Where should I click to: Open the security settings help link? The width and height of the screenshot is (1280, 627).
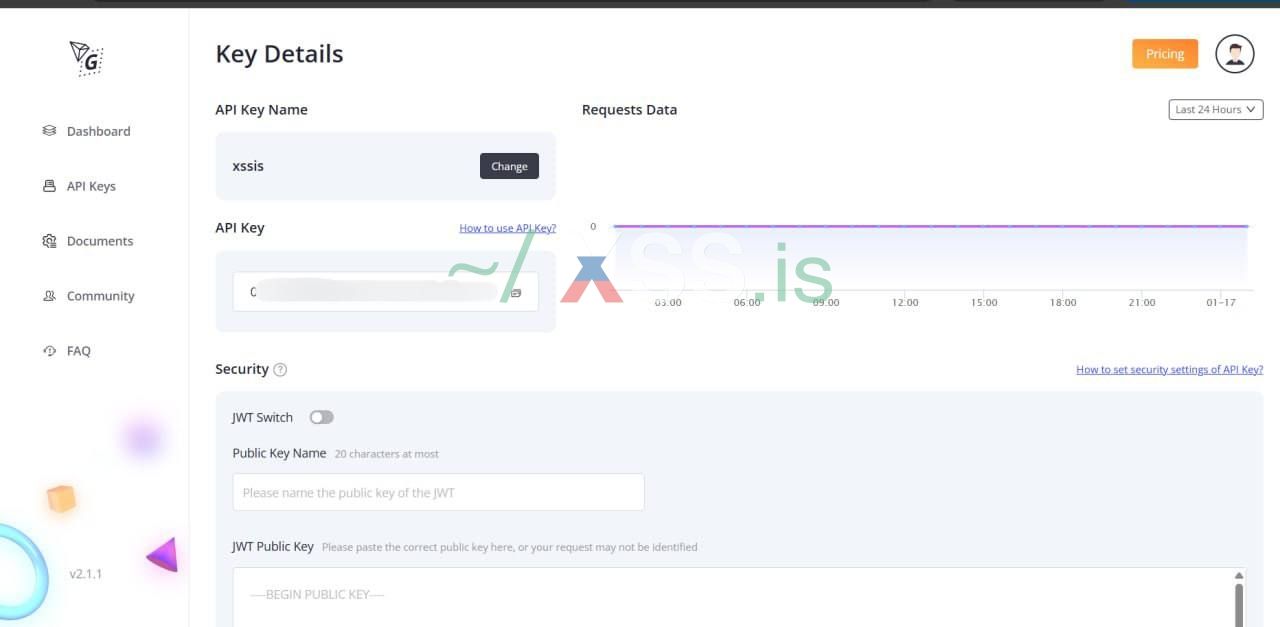(1169, 370)
